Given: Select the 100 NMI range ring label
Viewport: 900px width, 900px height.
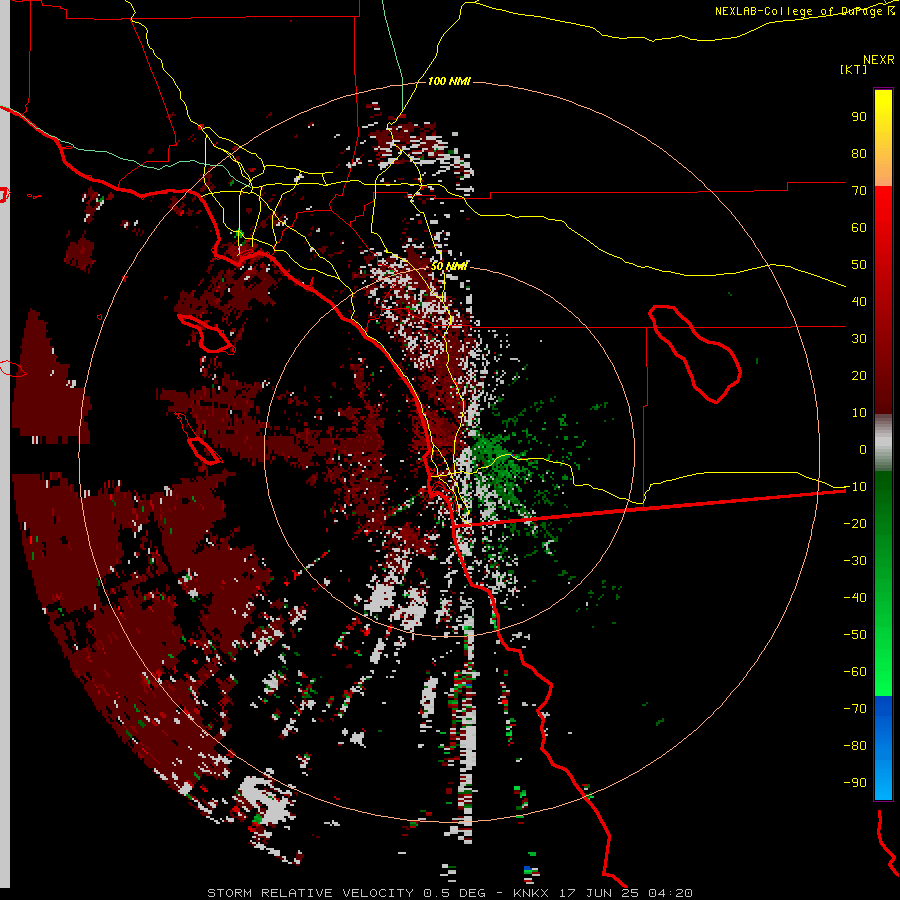Looking at the screenshot, I should tap(449, 82).
